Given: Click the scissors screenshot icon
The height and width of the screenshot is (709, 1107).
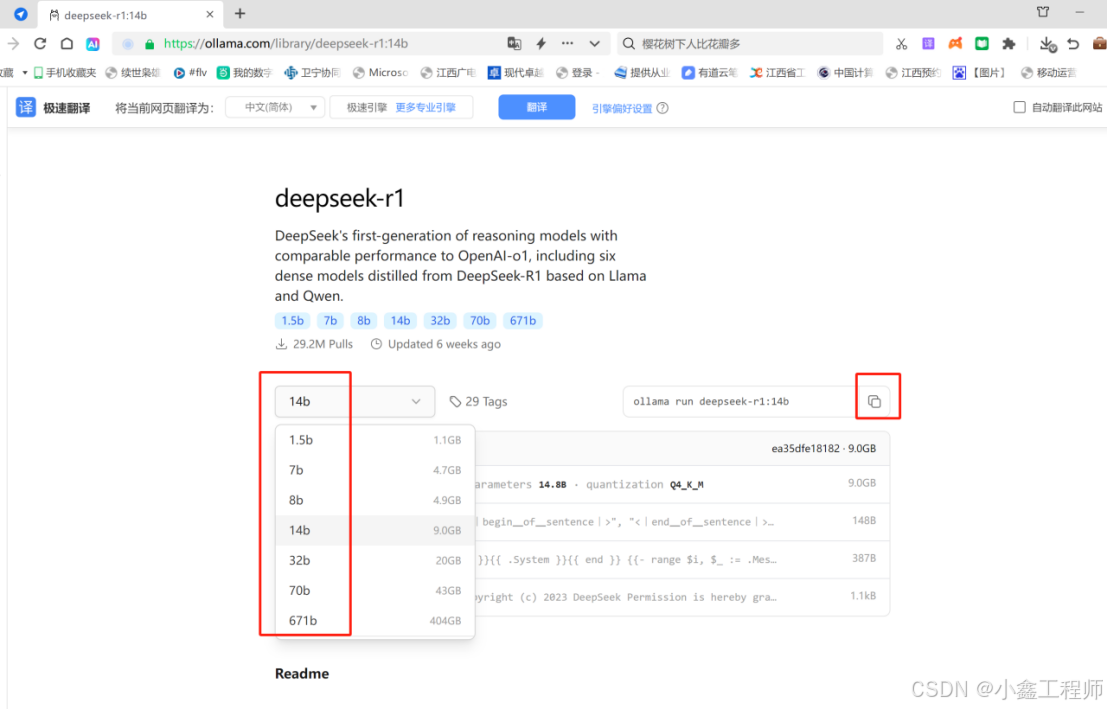Looking at the screenshot, I should [902, 44].
